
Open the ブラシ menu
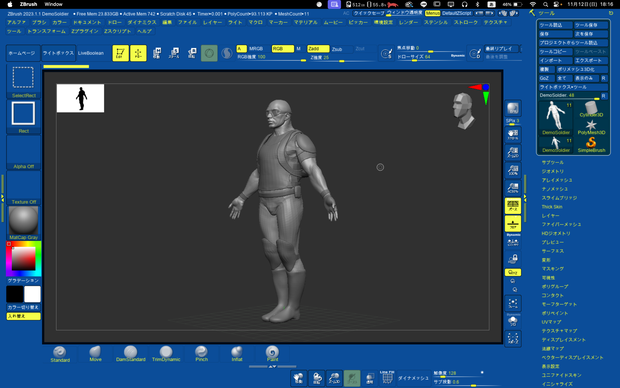pyautogui.click(x=39, y=23)
